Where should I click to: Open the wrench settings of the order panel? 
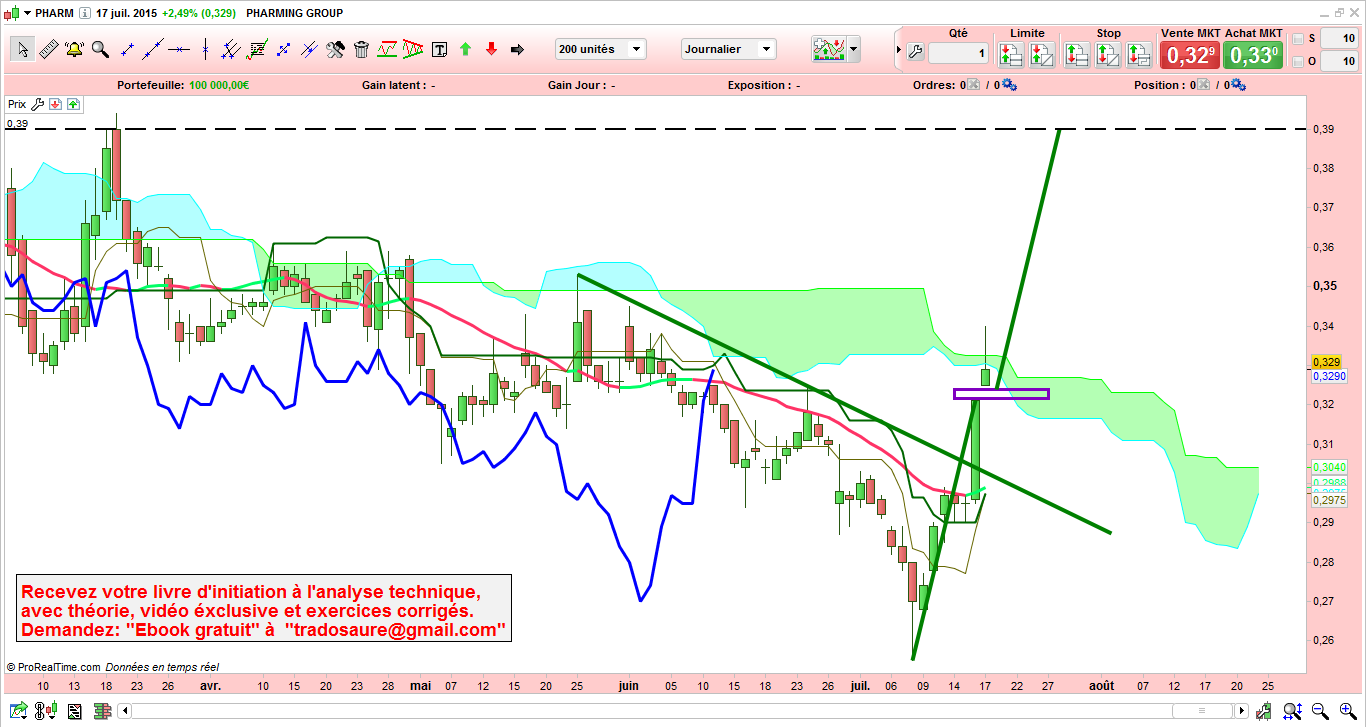(914, 52)
